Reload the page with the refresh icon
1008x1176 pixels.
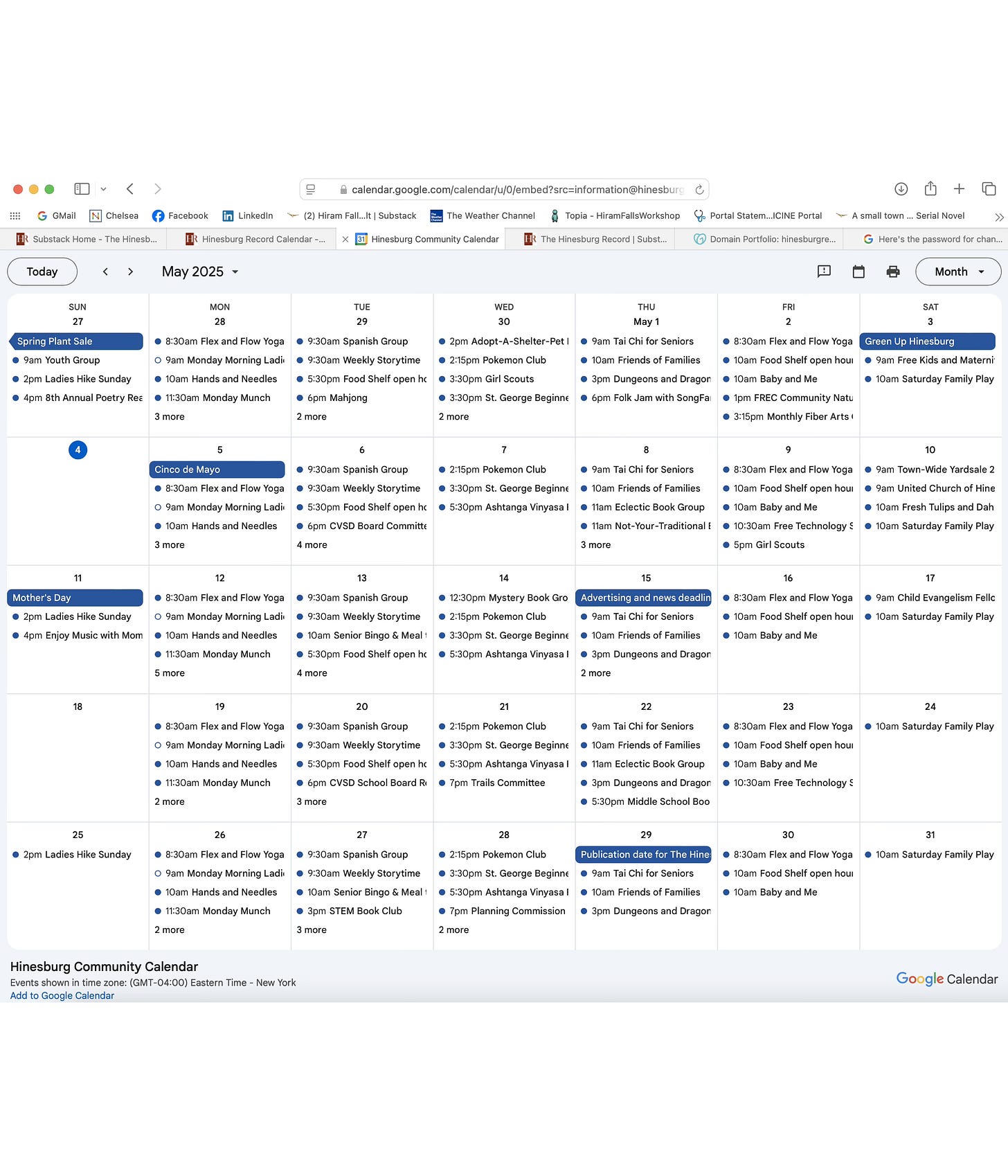[x=699, y=189]
